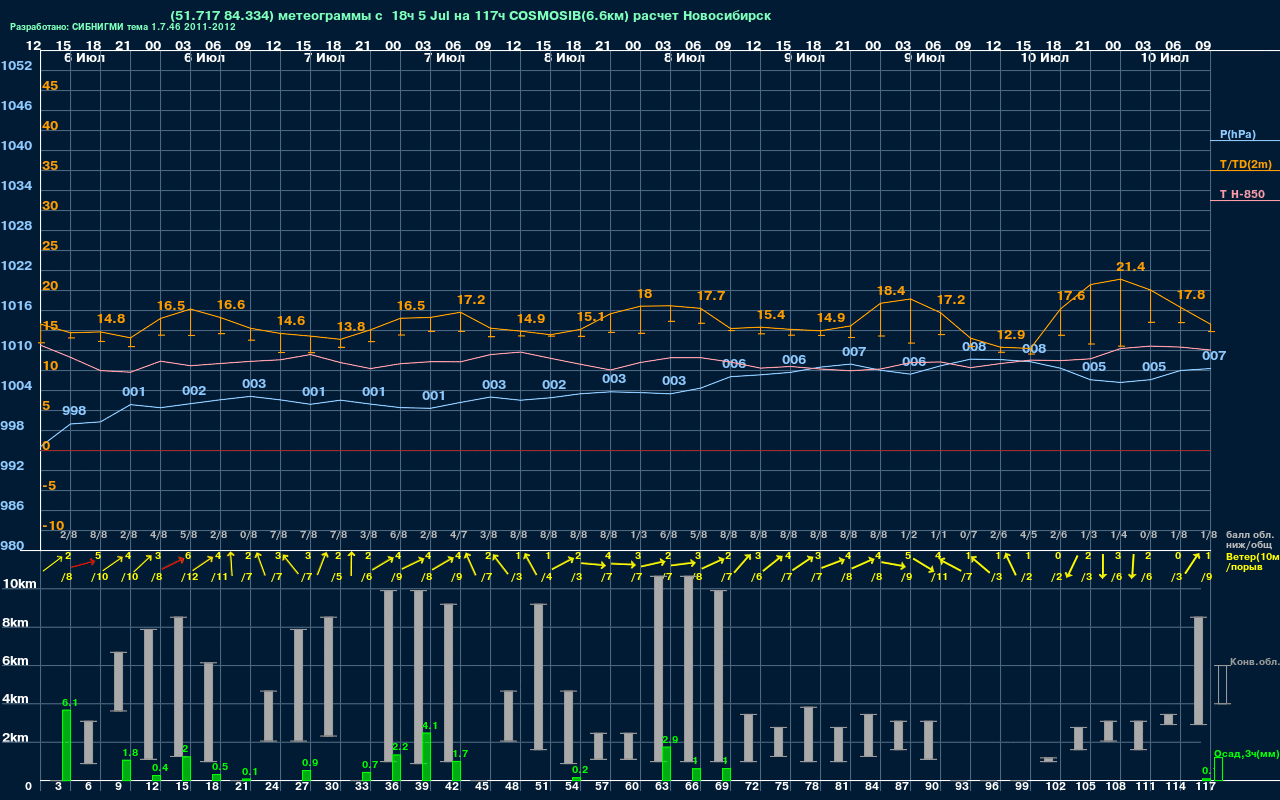
Task: Click the балл обл. ниж/общ legend text
Action: tap(1248, 540)
